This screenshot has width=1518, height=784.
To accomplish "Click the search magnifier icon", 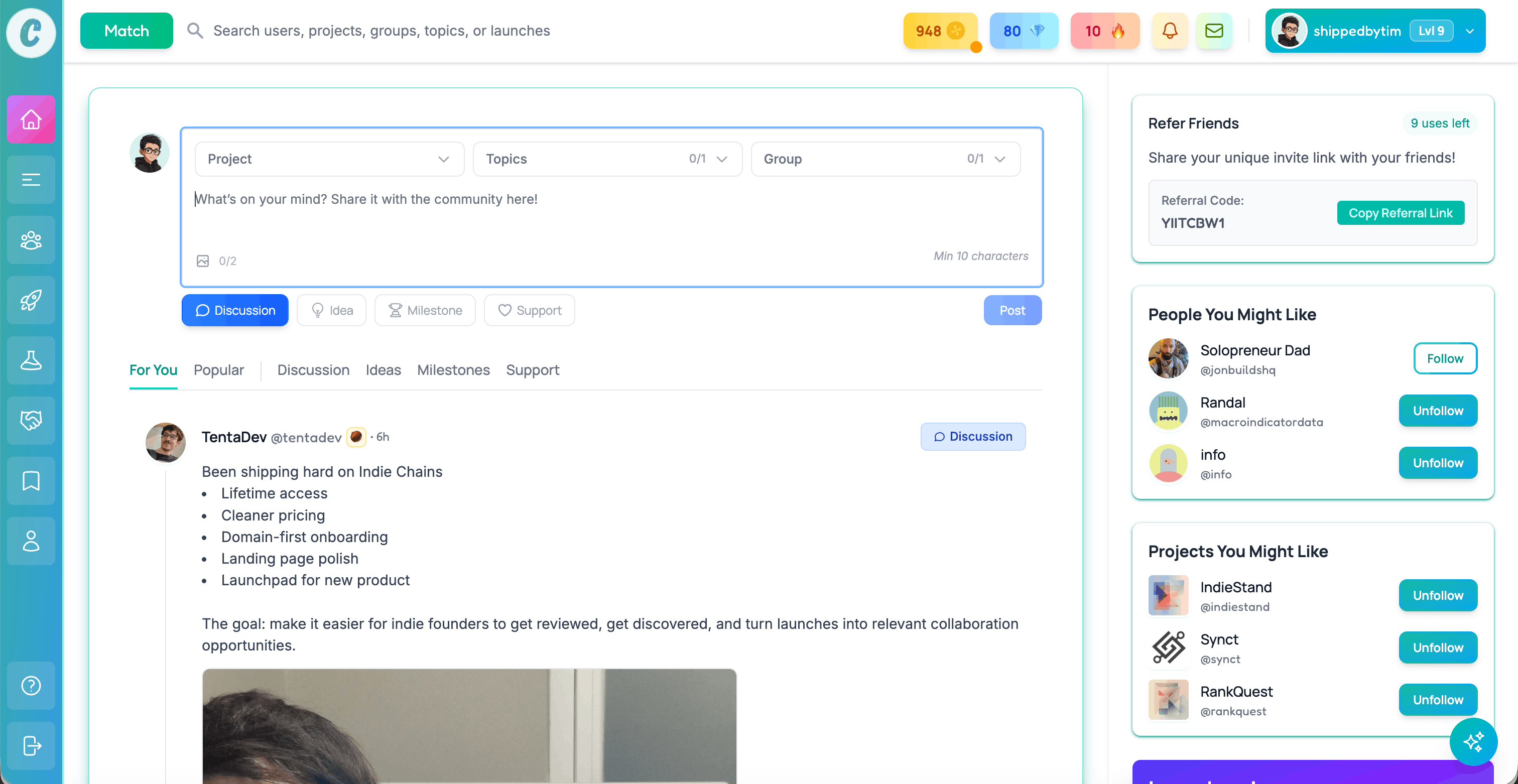I will tap(195, 31).
